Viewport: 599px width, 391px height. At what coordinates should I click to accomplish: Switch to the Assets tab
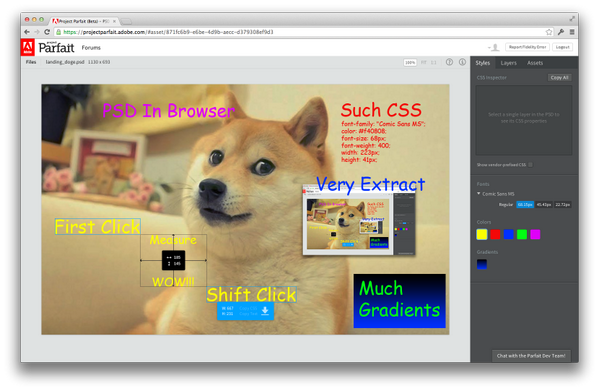click(x=535, y=63)
